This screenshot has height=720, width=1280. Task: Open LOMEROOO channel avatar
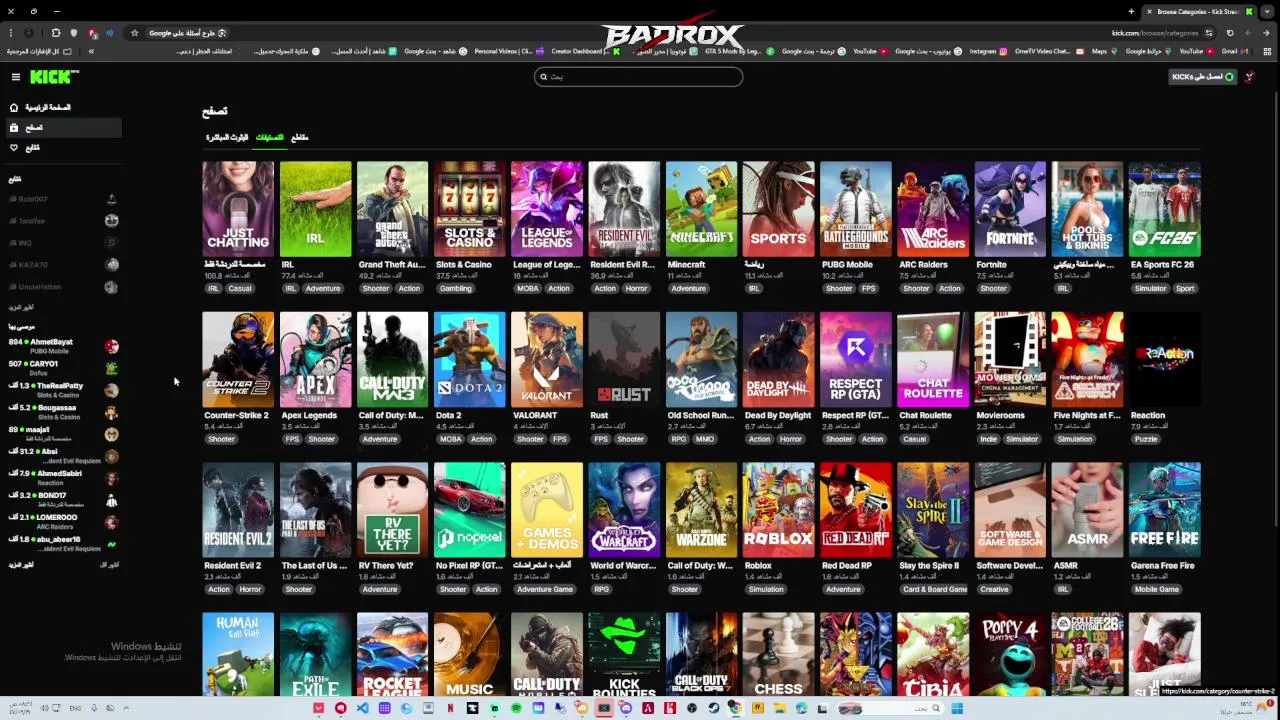click(x=111, y=522)
